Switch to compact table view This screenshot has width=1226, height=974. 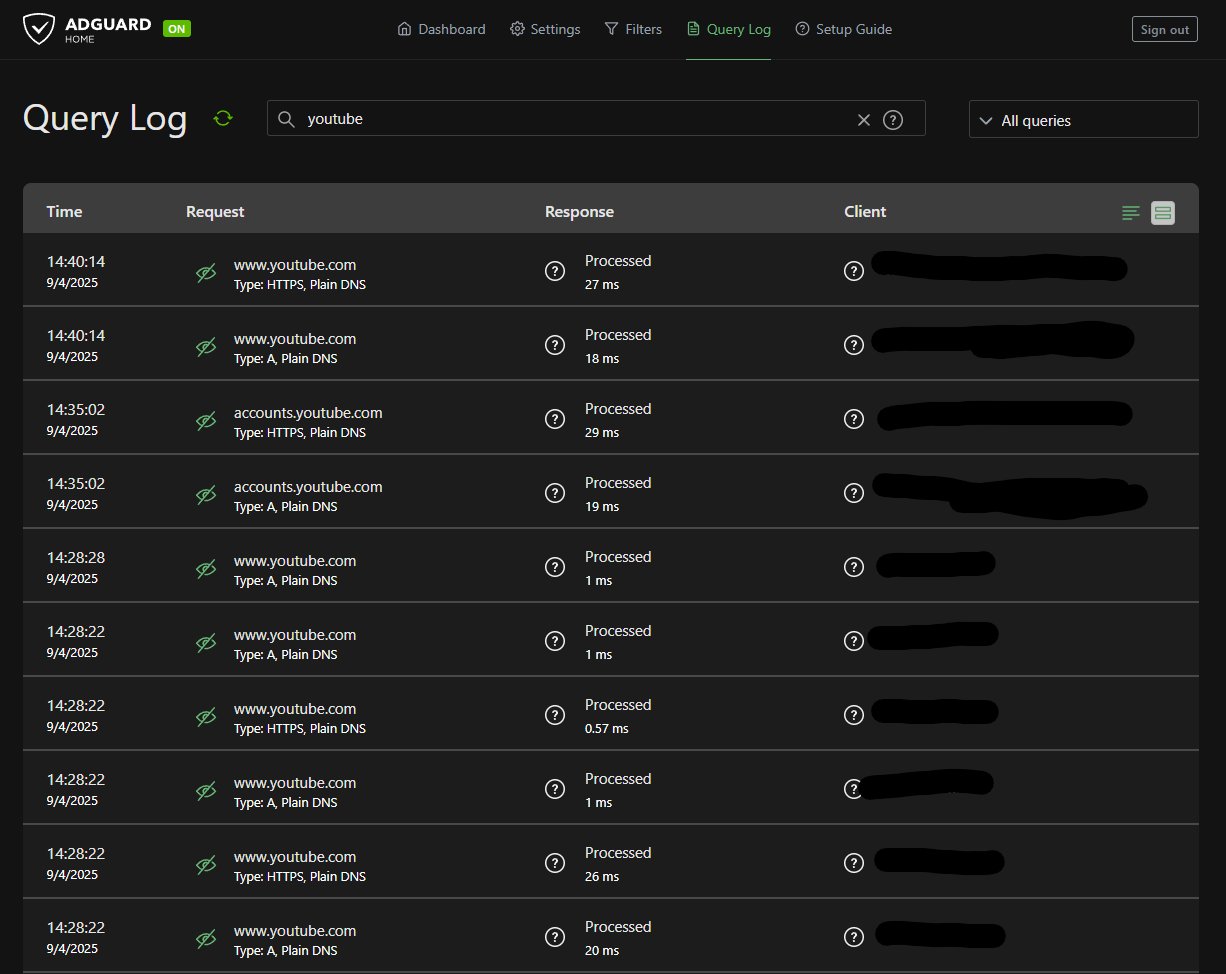coord(1131,212)
